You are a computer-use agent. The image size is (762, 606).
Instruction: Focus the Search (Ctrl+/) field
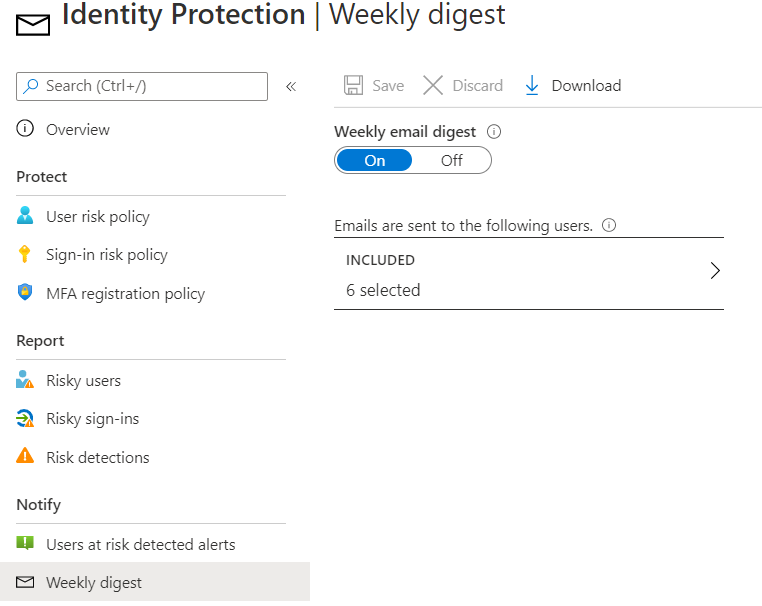click(142, 87)
